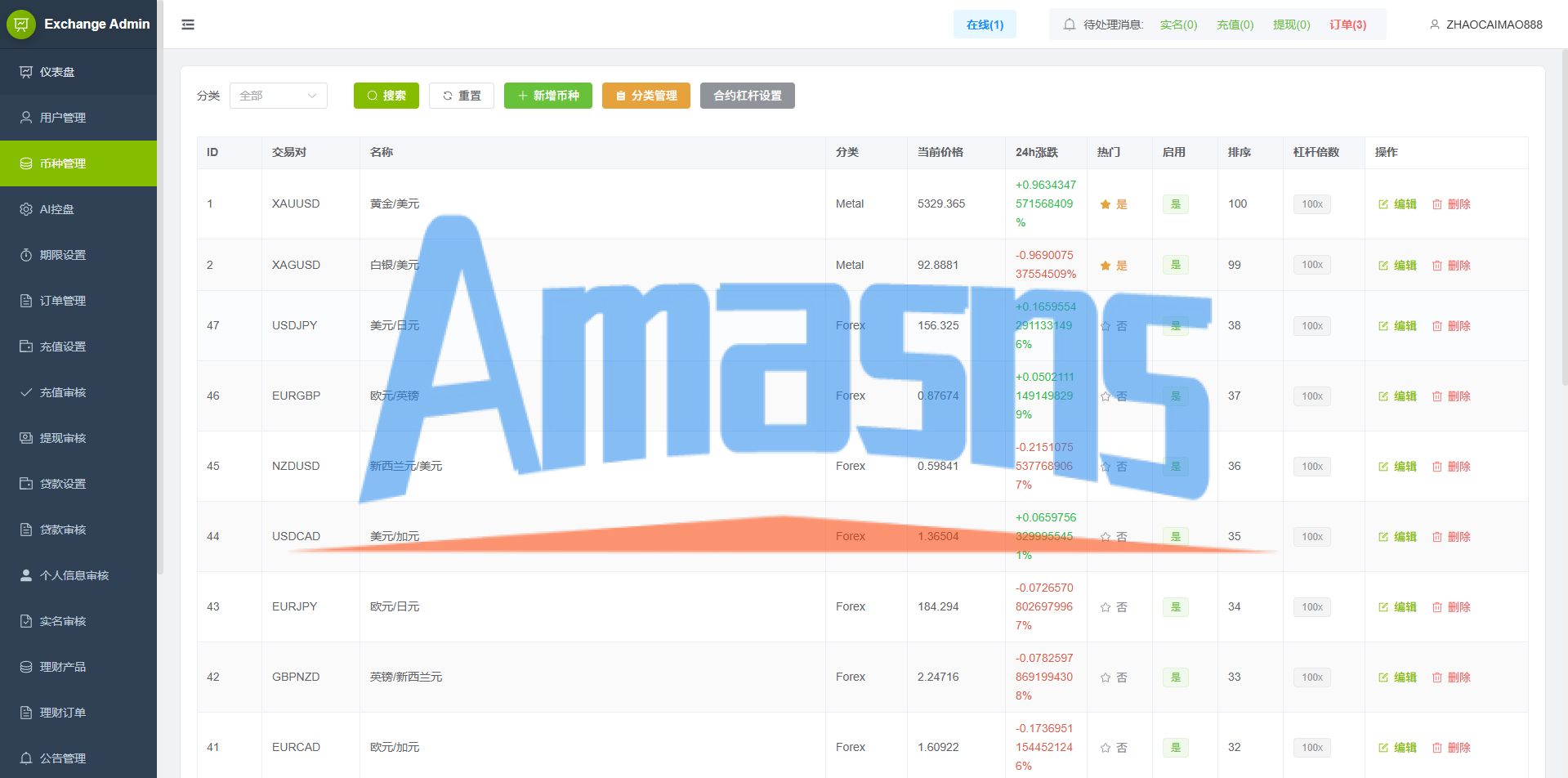Screen dimensions: 1568x778
Task: Click the star icon in the XAUUSD row
Action: coord(1106,204)
